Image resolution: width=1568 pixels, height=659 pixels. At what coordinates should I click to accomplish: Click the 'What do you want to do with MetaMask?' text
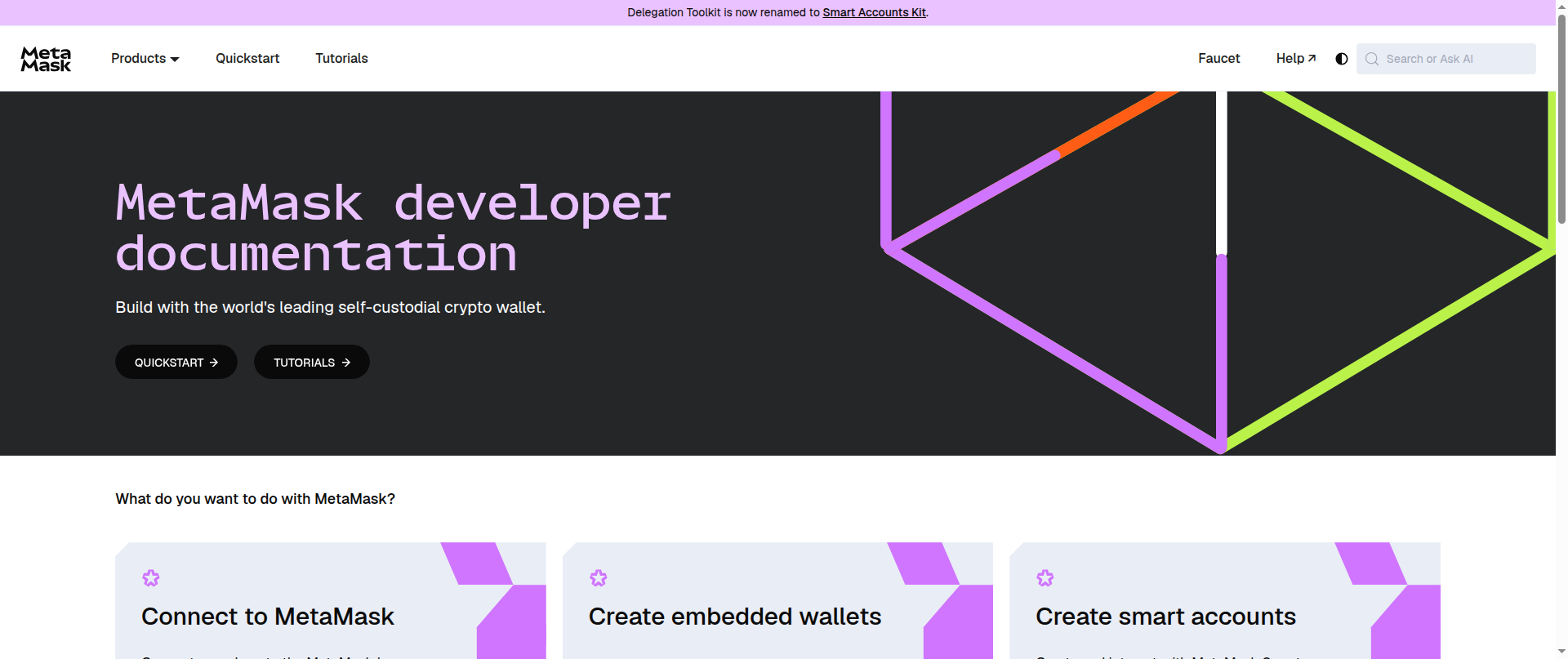[256, 499]
